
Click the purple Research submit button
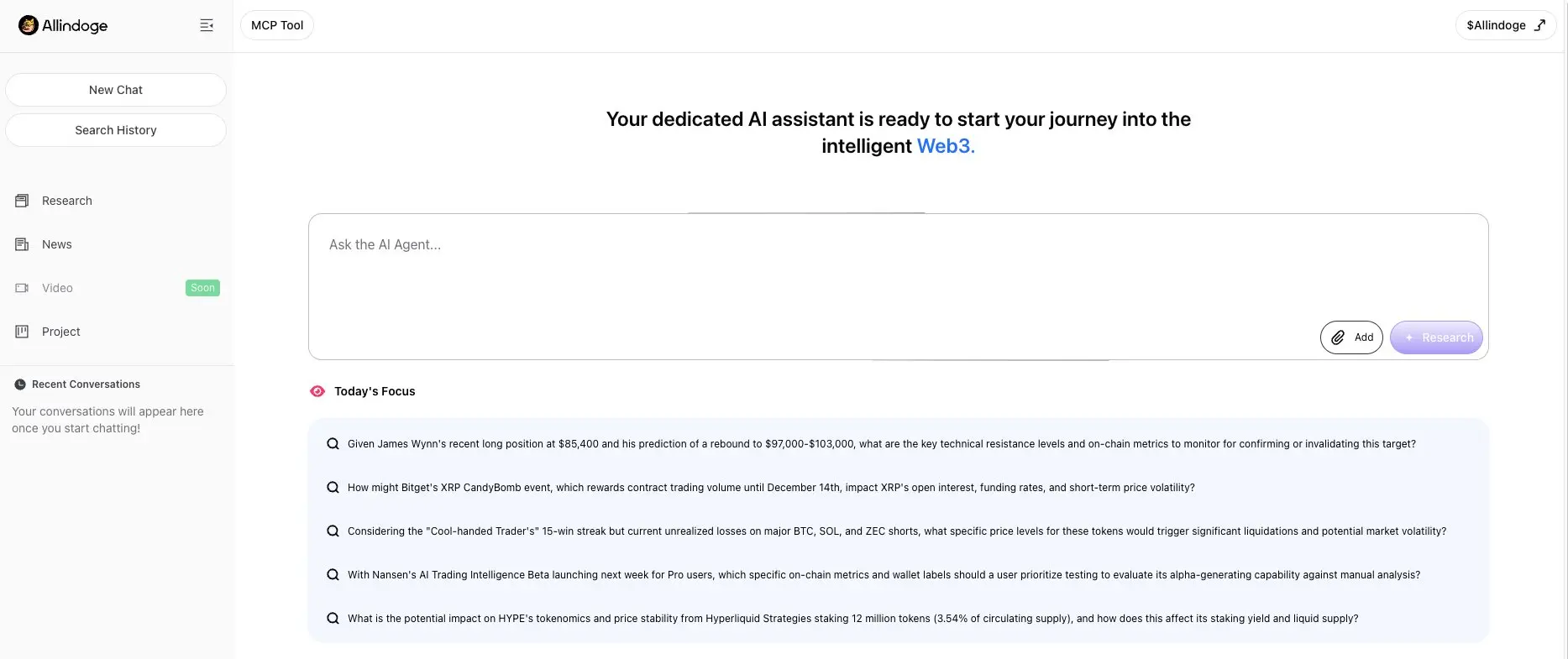[1436, 337]
